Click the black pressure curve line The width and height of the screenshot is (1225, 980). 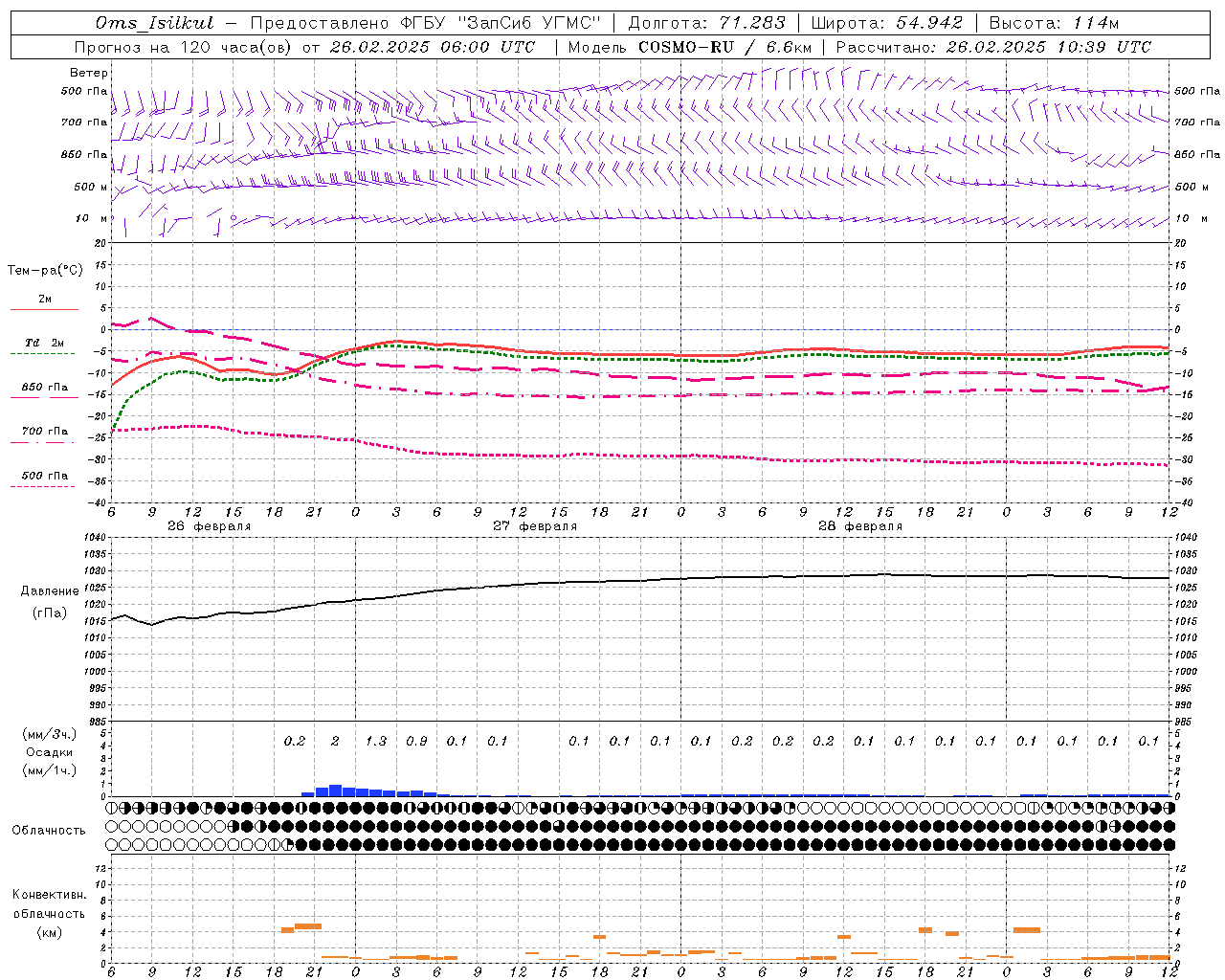(641, 581)
